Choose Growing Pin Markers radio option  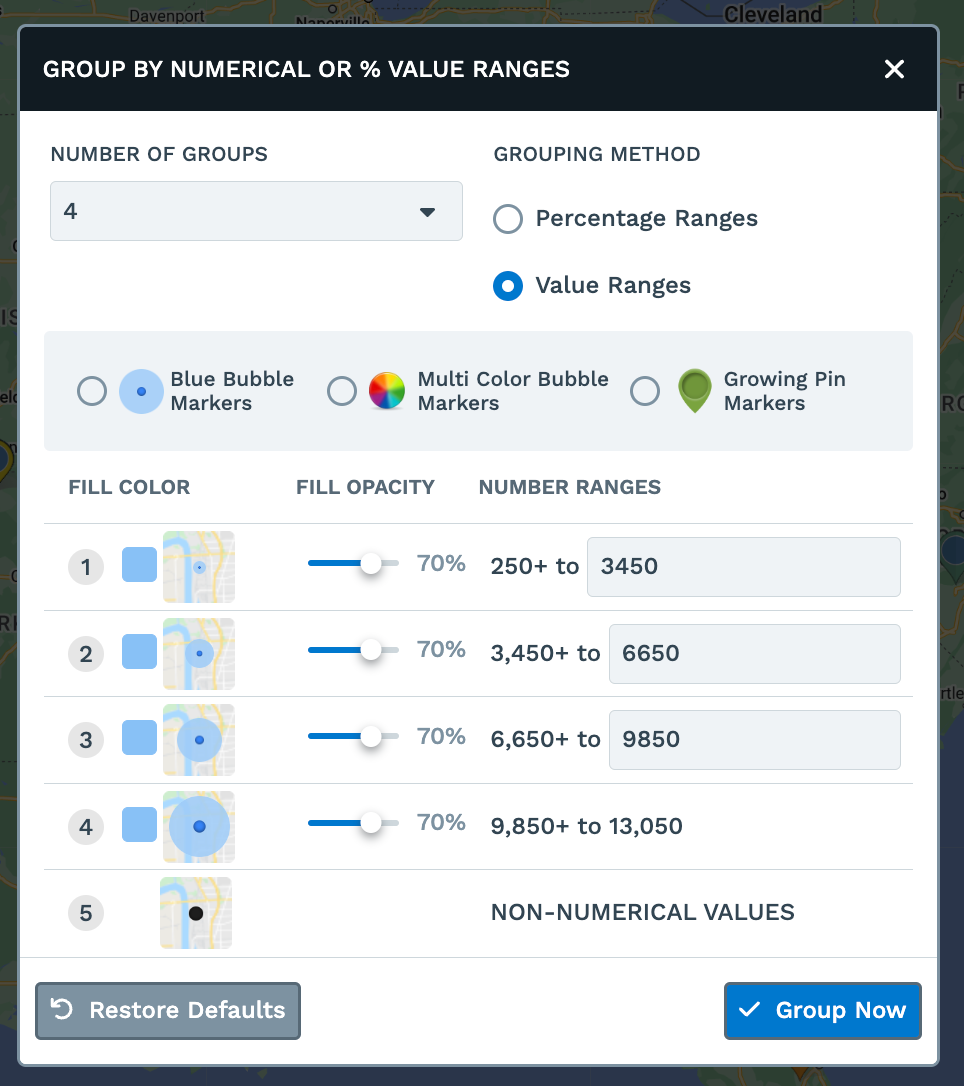[645, 391]
